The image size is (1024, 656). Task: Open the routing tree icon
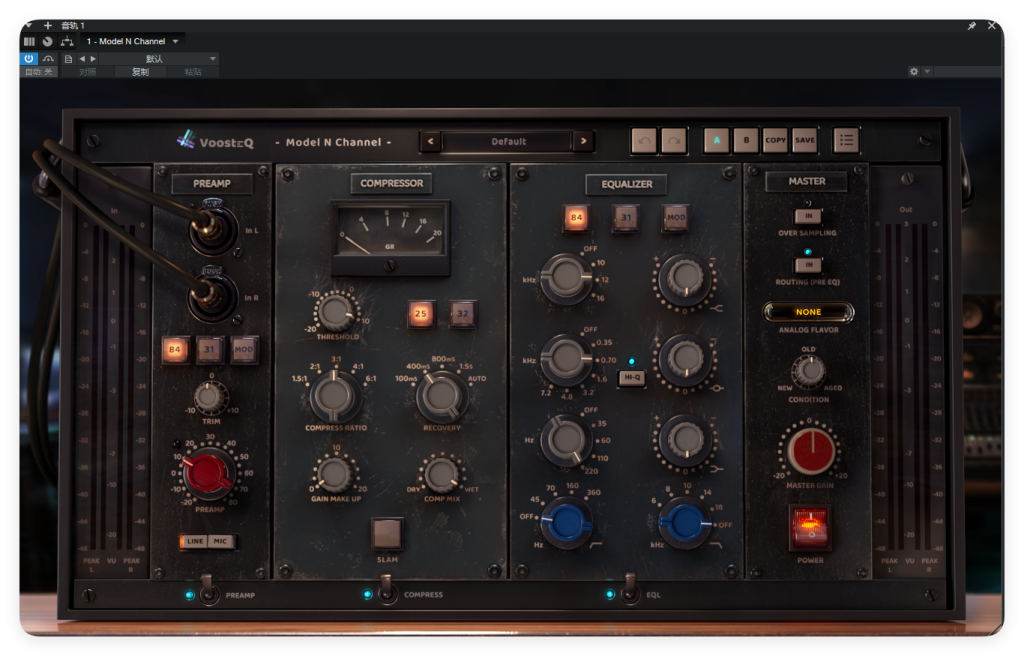point(67,41)
